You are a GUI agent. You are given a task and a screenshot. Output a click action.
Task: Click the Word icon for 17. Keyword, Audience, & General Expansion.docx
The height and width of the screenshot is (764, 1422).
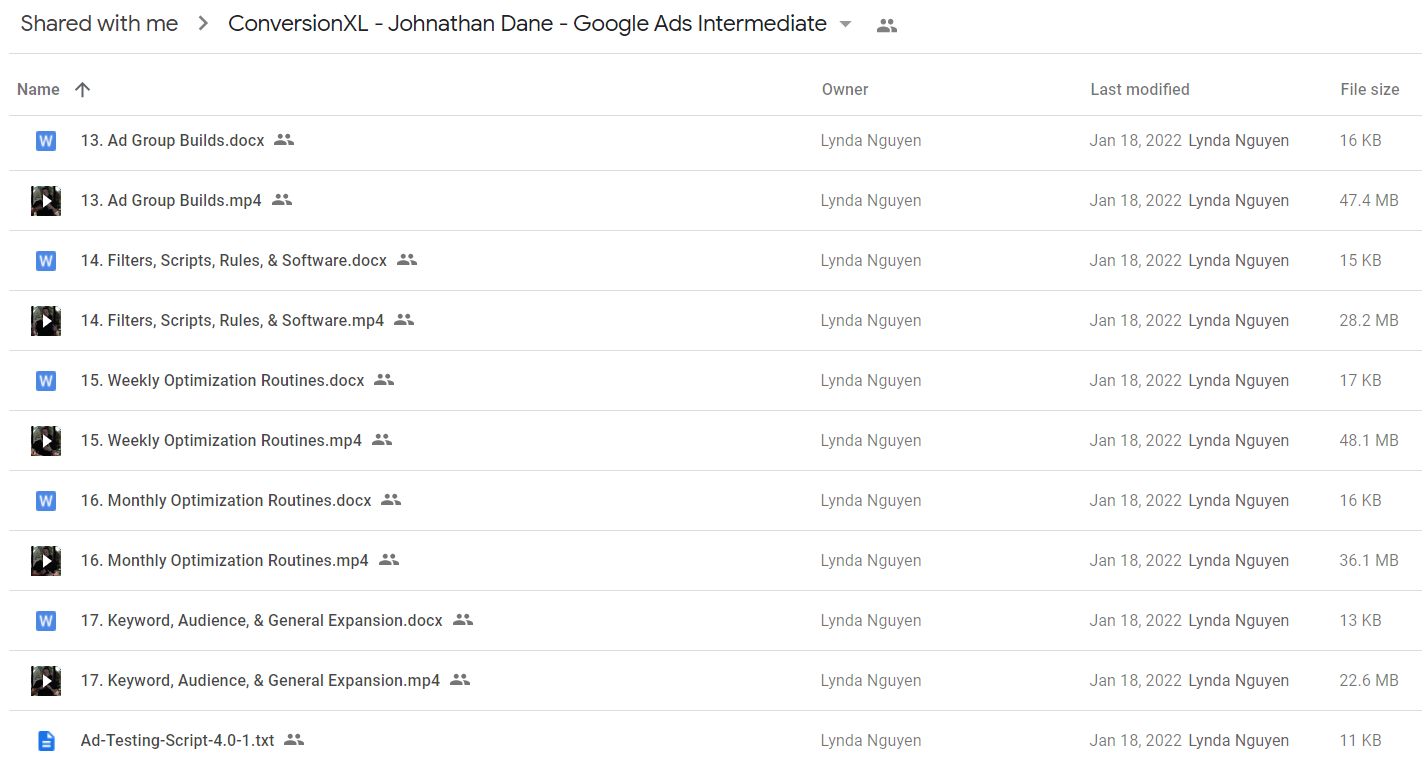(x=46, y=621)
